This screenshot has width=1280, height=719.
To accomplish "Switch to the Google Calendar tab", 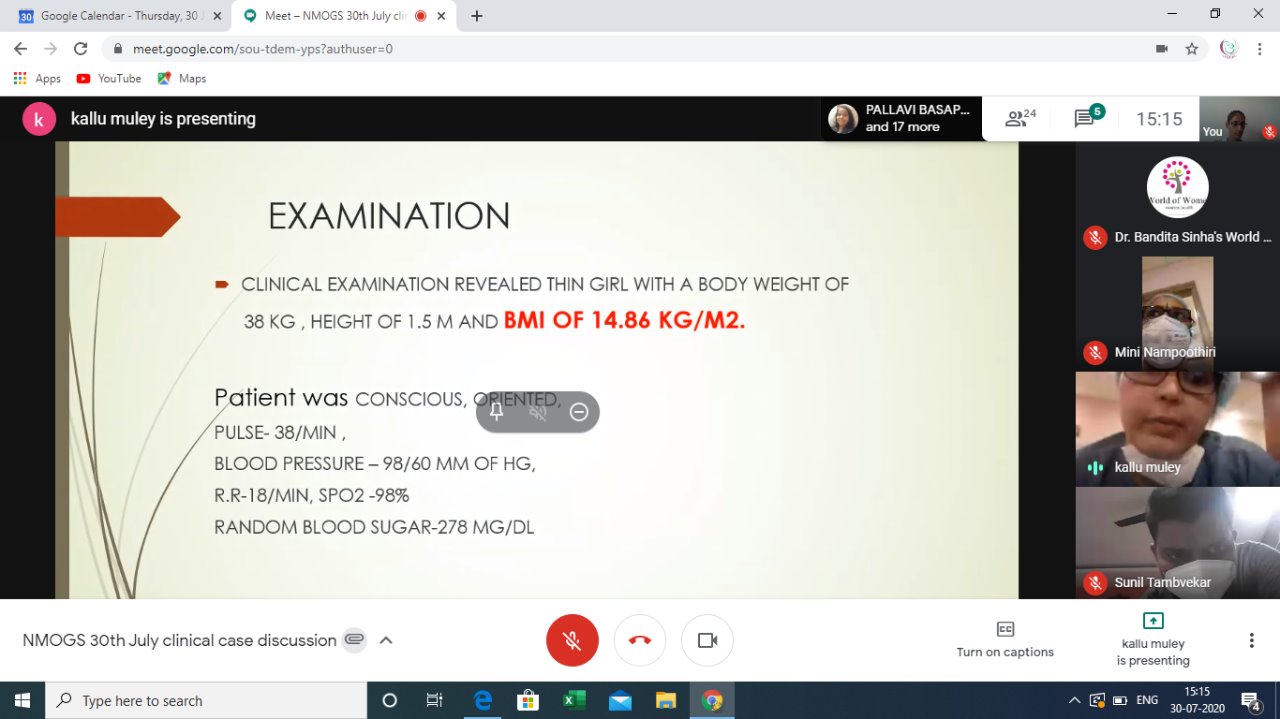I will point(118,16).
